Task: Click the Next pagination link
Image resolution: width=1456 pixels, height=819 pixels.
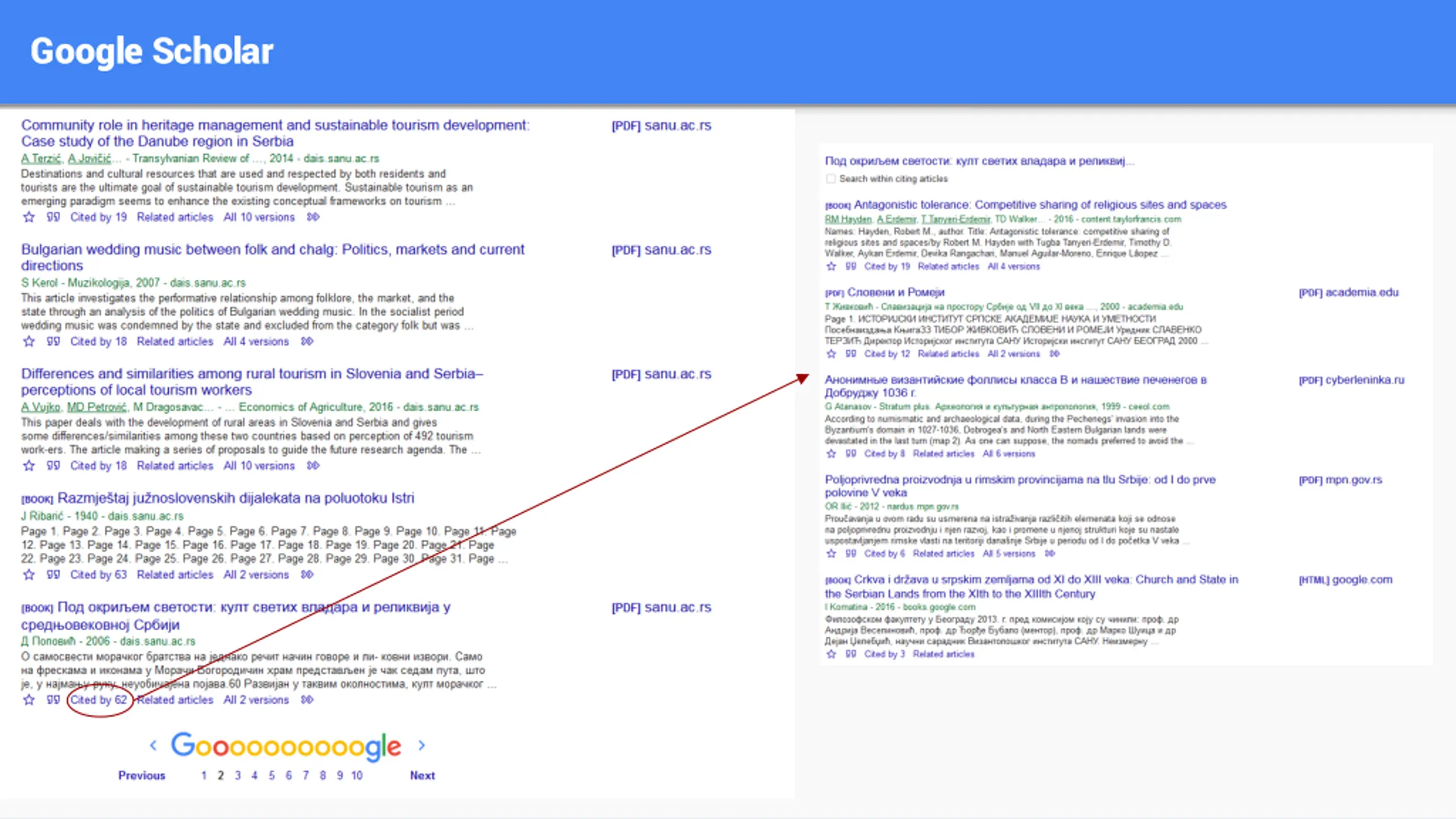Action: pos(423,776)
